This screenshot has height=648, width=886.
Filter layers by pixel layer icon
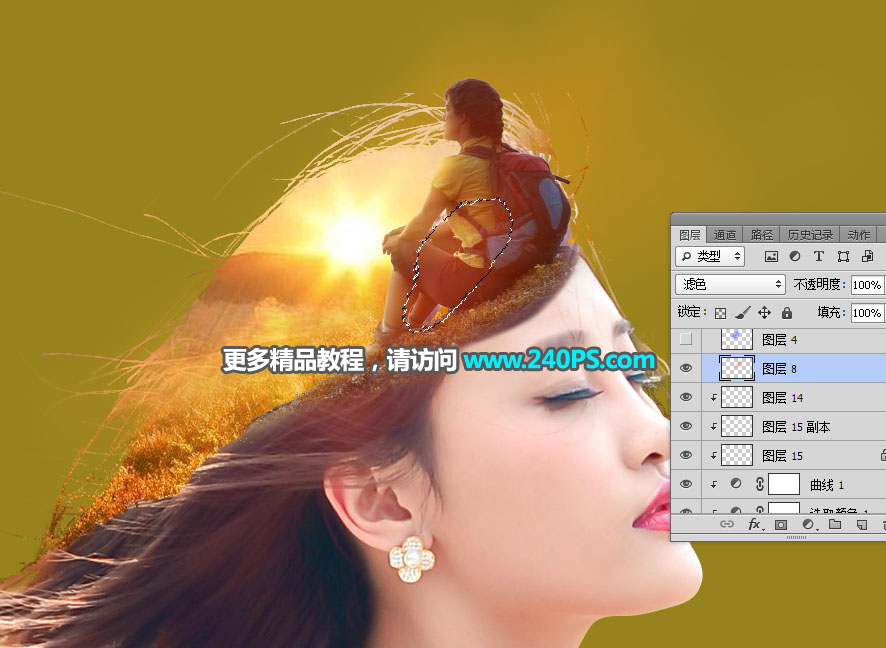tap(771, 256)
